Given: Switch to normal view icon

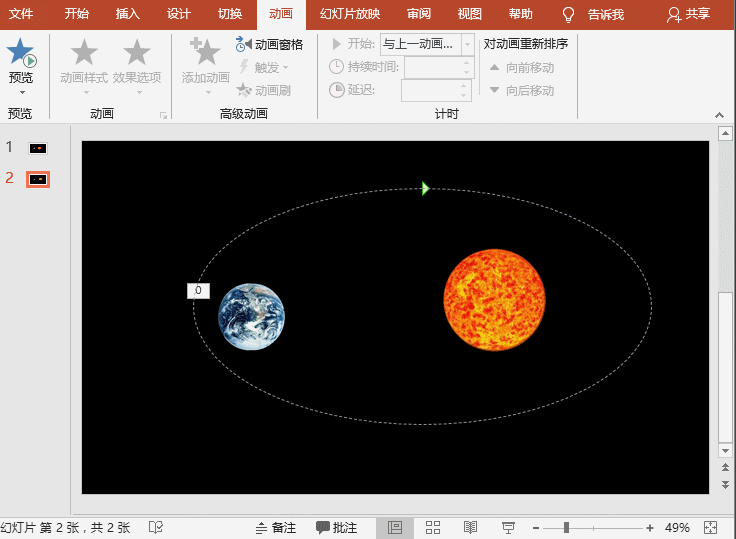Looking at the screenshot, I should (x=395, y=528).
